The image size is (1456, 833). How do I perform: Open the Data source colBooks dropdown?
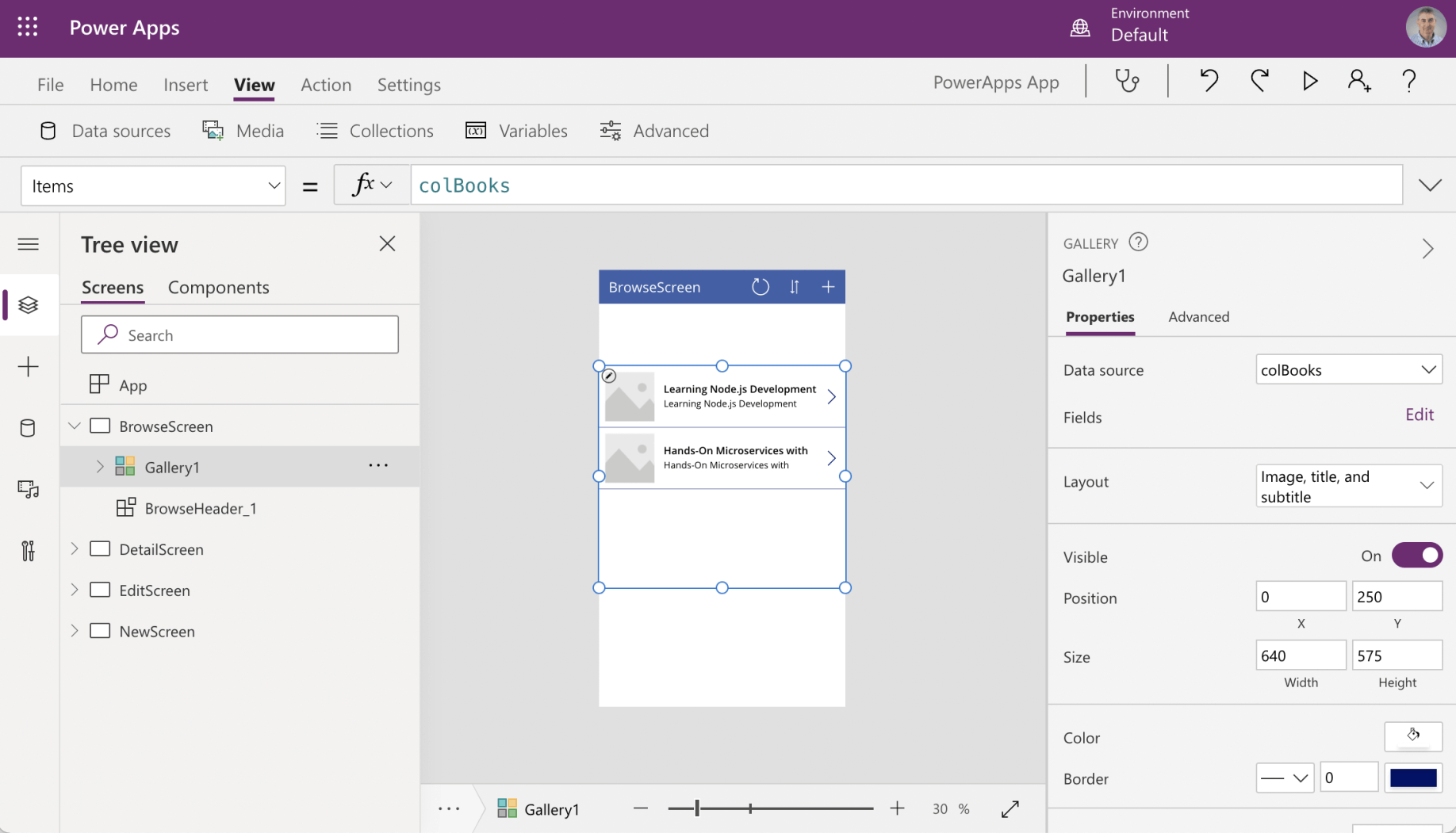click(x=1348, y=369)
